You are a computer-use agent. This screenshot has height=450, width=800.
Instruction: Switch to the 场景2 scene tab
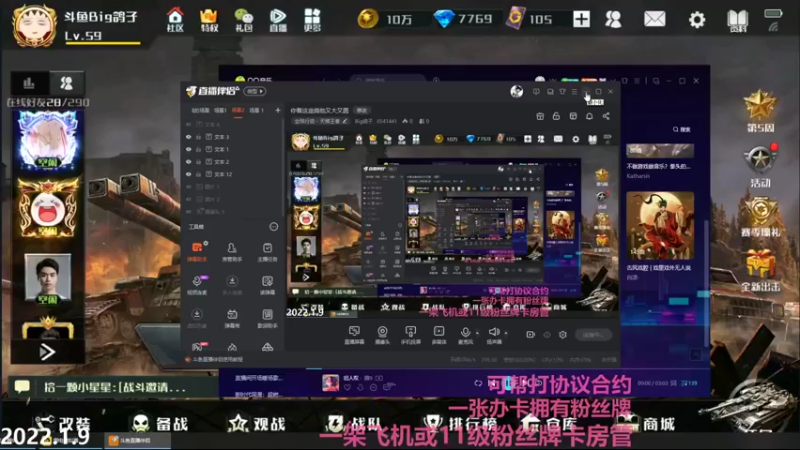[238, 110]
